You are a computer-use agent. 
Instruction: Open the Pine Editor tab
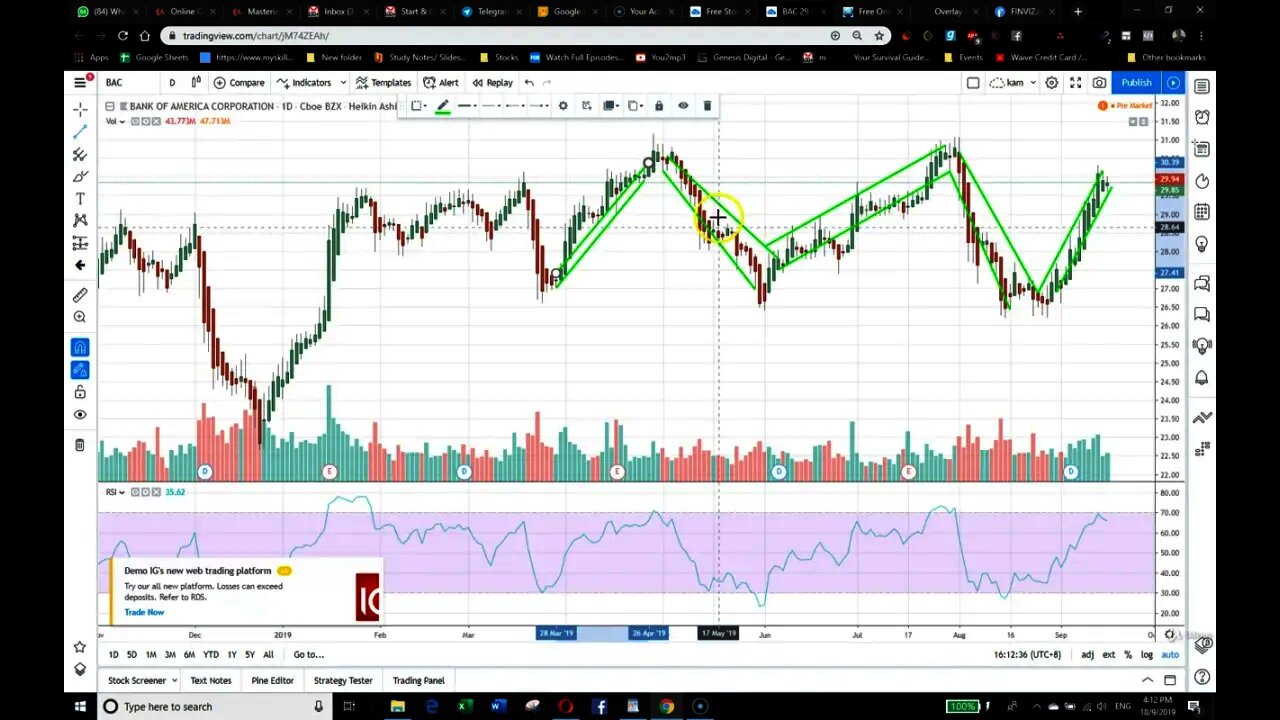click(273, 680)
